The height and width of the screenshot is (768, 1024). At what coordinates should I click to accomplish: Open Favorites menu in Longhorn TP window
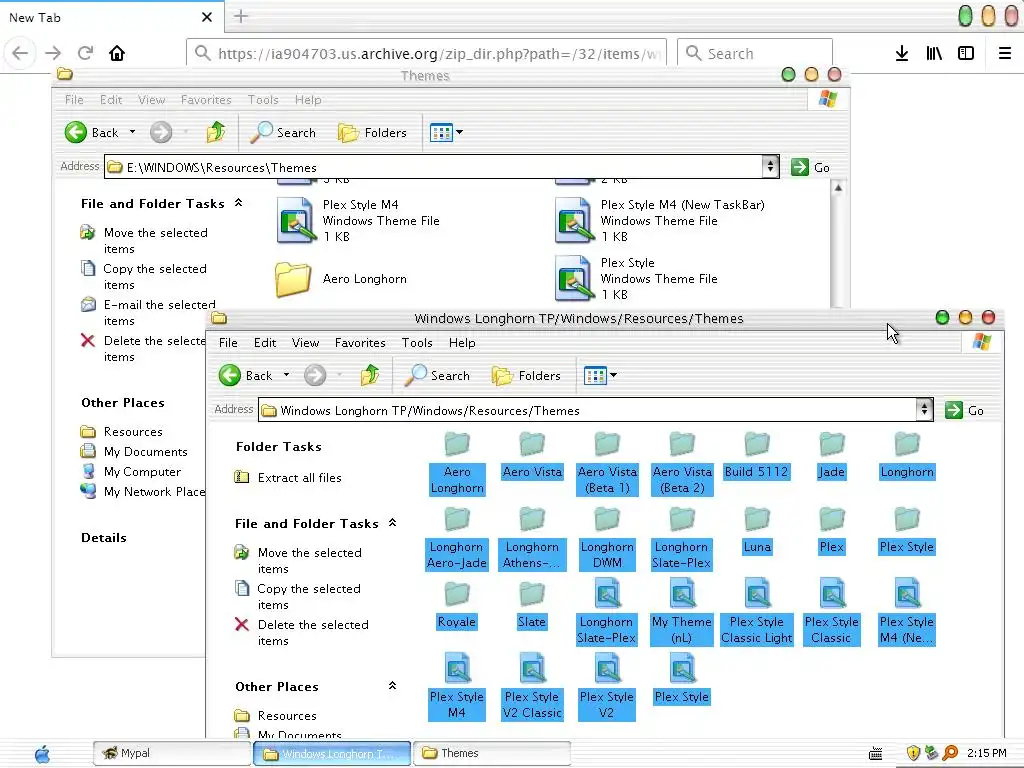[360, 343]
